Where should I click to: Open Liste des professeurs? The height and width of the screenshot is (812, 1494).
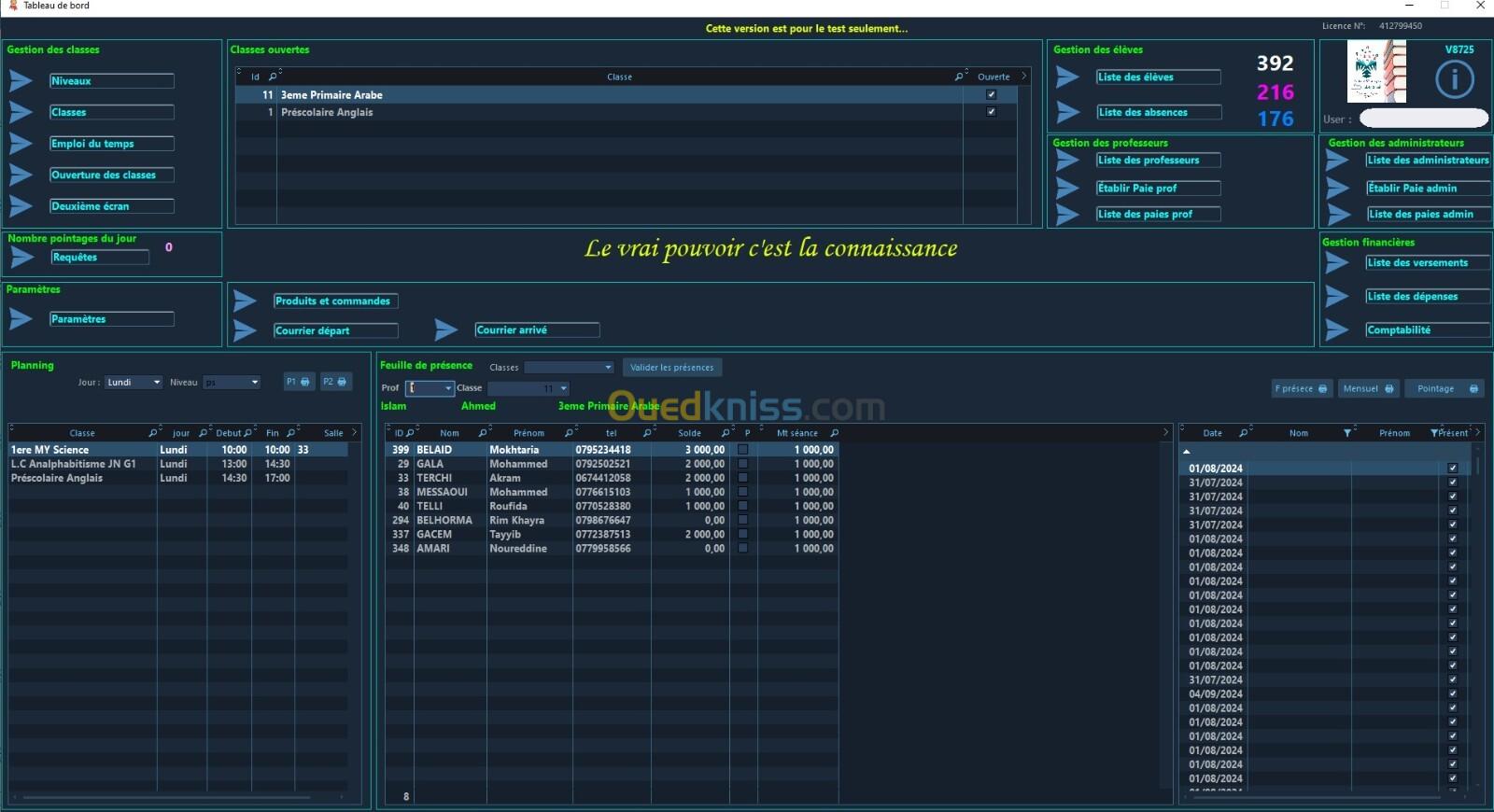coord(1158,161)
